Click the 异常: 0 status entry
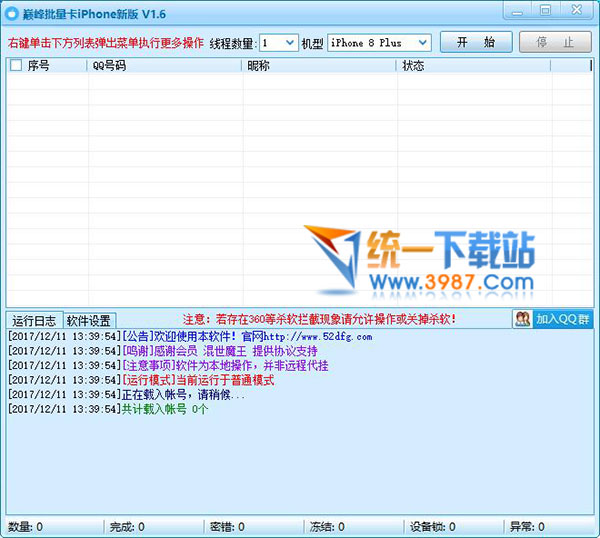 (x=527, y=527)
